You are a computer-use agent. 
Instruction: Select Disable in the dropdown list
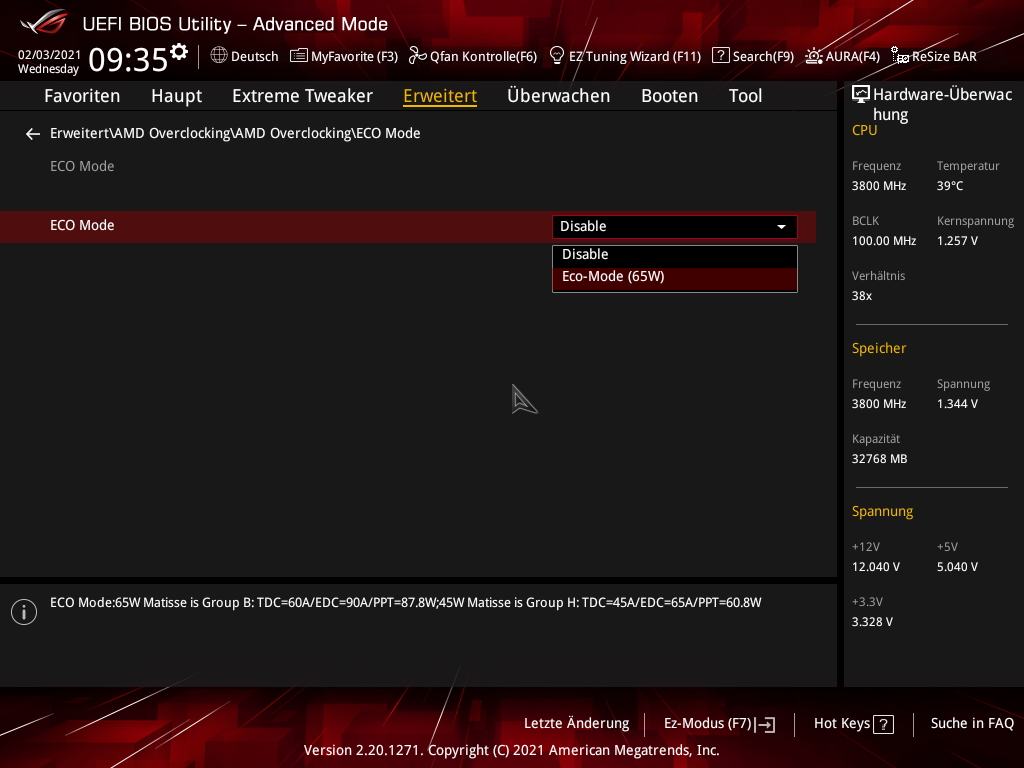click(x=675, y=255)
